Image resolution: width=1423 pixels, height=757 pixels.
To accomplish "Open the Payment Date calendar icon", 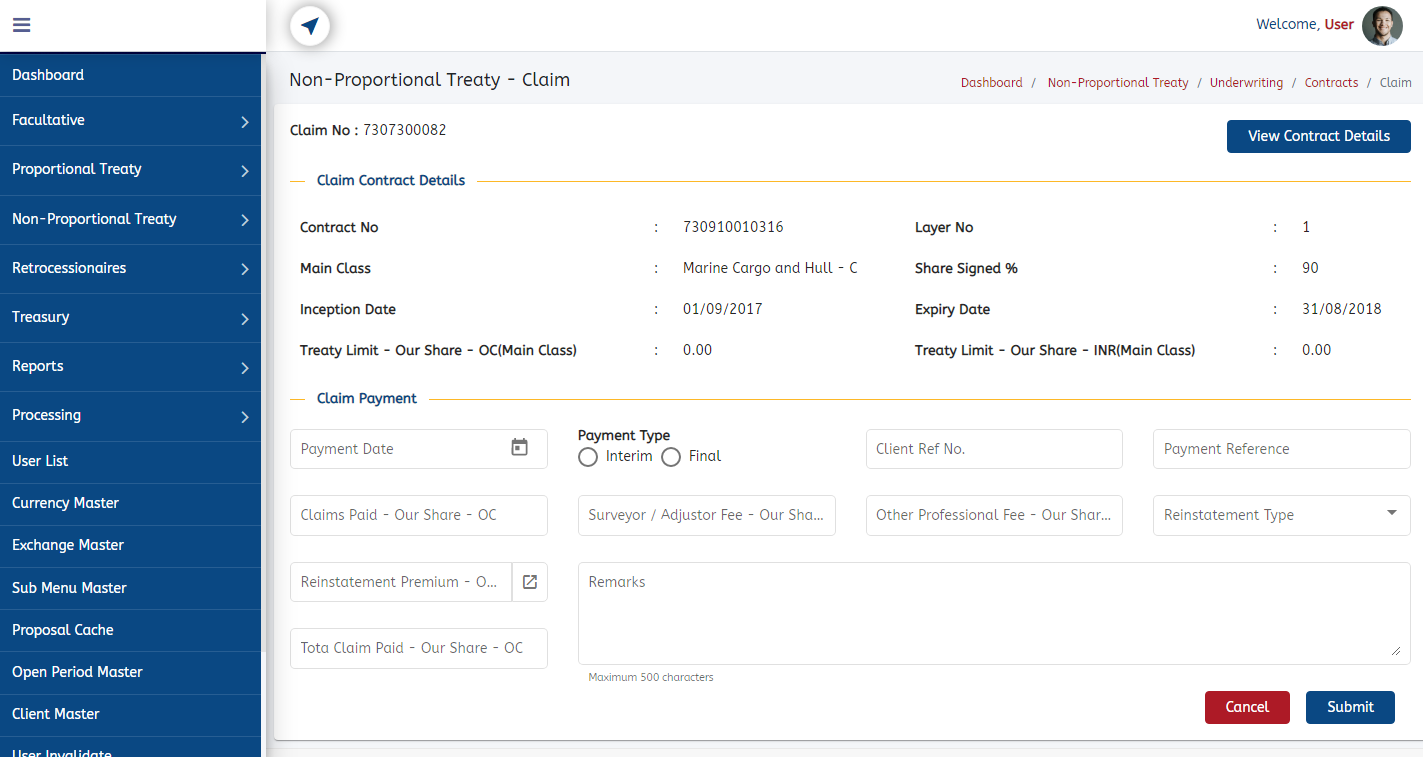I will click(519, 448).
